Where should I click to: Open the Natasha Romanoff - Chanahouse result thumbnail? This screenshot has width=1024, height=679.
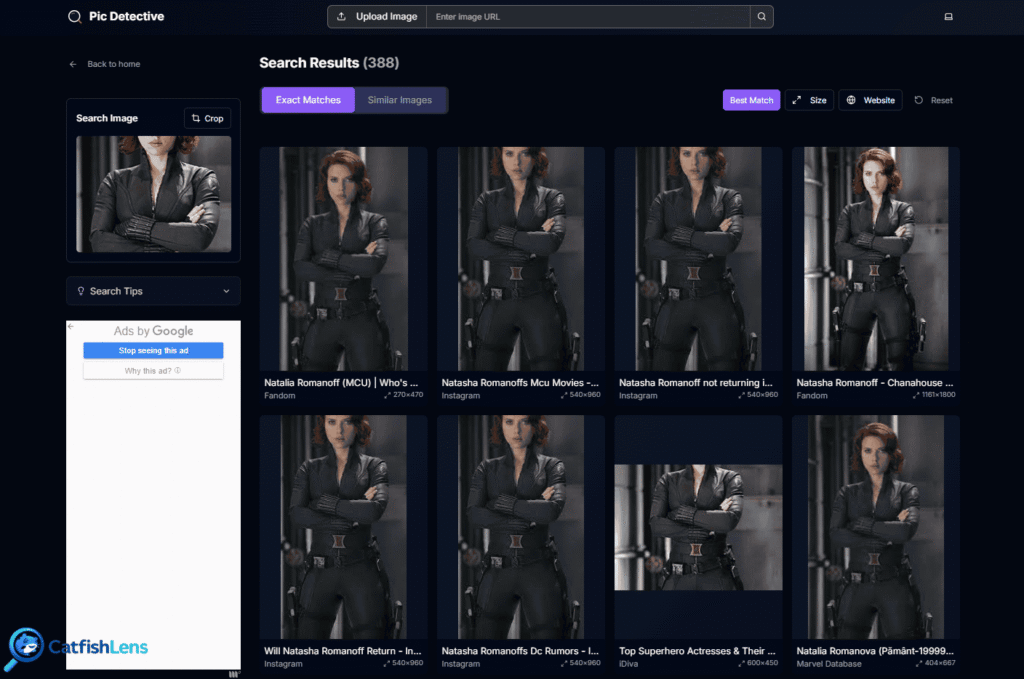[x=876, y=259]
